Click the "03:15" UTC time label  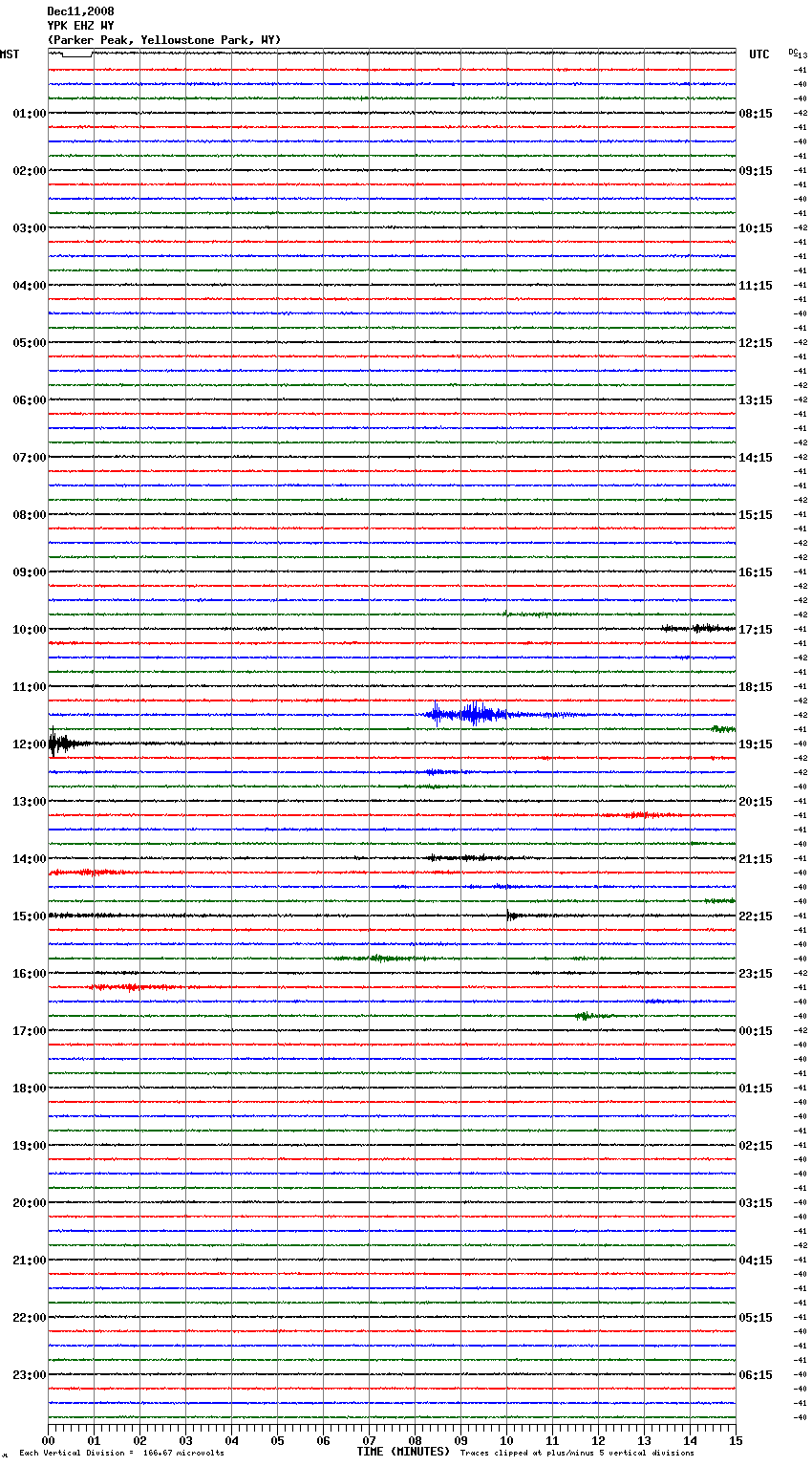[x=756, y=1203]
